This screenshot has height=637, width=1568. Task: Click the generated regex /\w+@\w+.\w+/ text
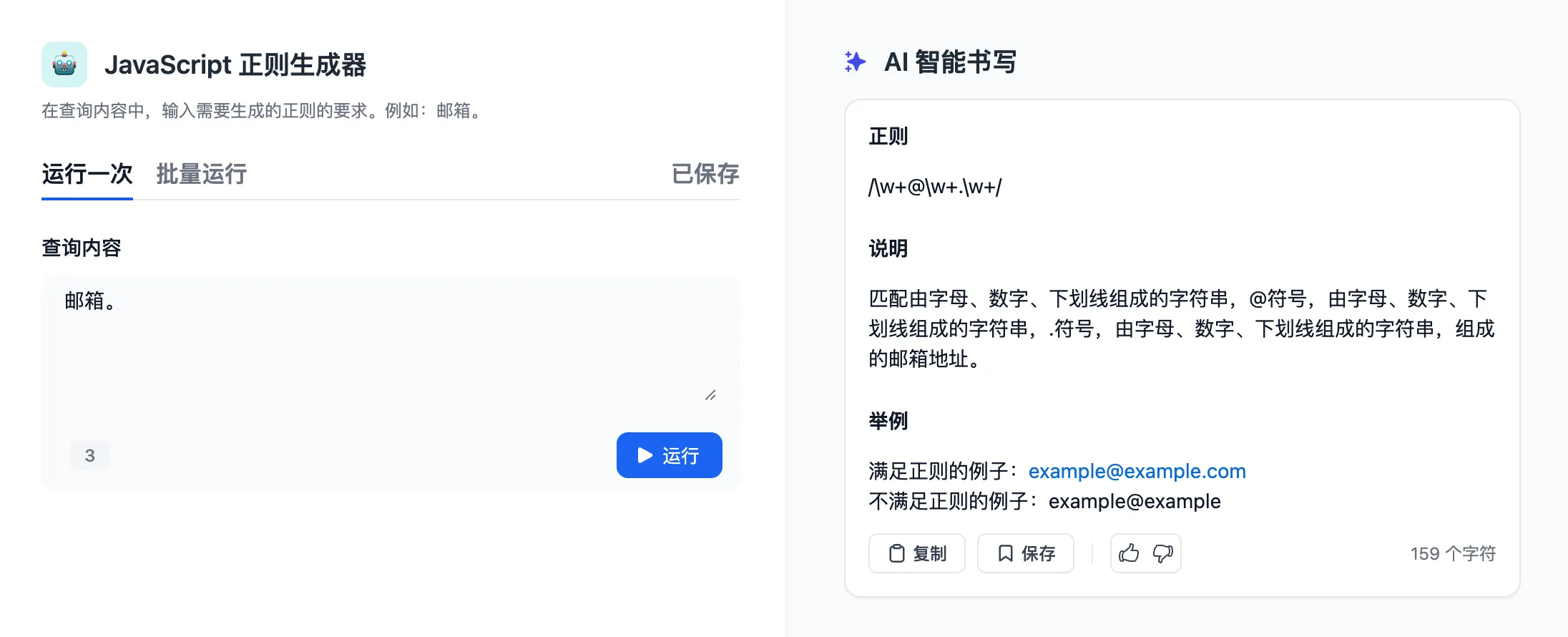pyautogui.click(x=935, y=188)
